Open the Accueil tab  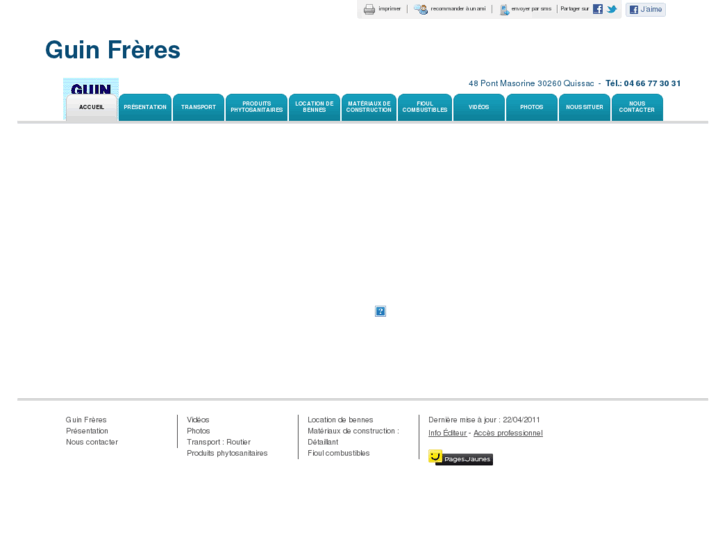point(91,108)
